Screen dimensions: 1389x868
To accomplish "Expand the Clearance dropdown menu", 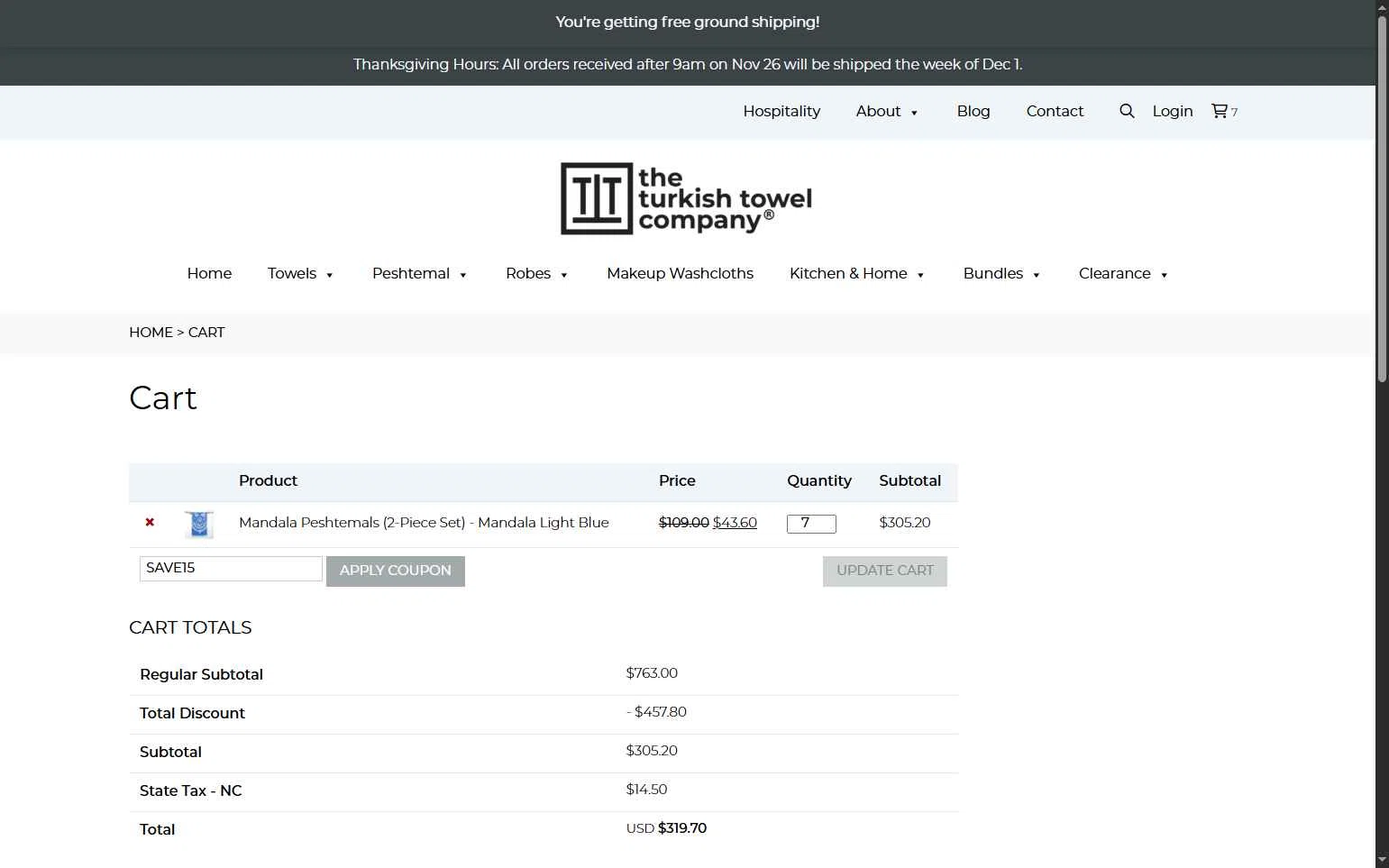I will 1123,273.
